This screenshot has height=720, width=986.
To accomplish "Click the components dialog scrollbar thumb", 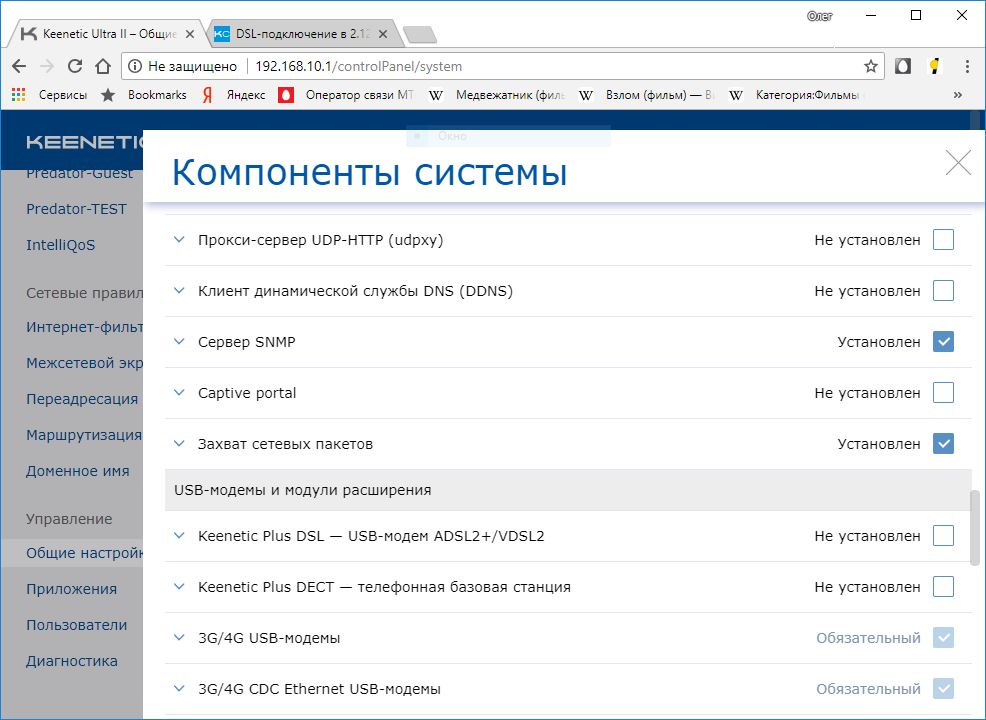I will pos(975,528).
